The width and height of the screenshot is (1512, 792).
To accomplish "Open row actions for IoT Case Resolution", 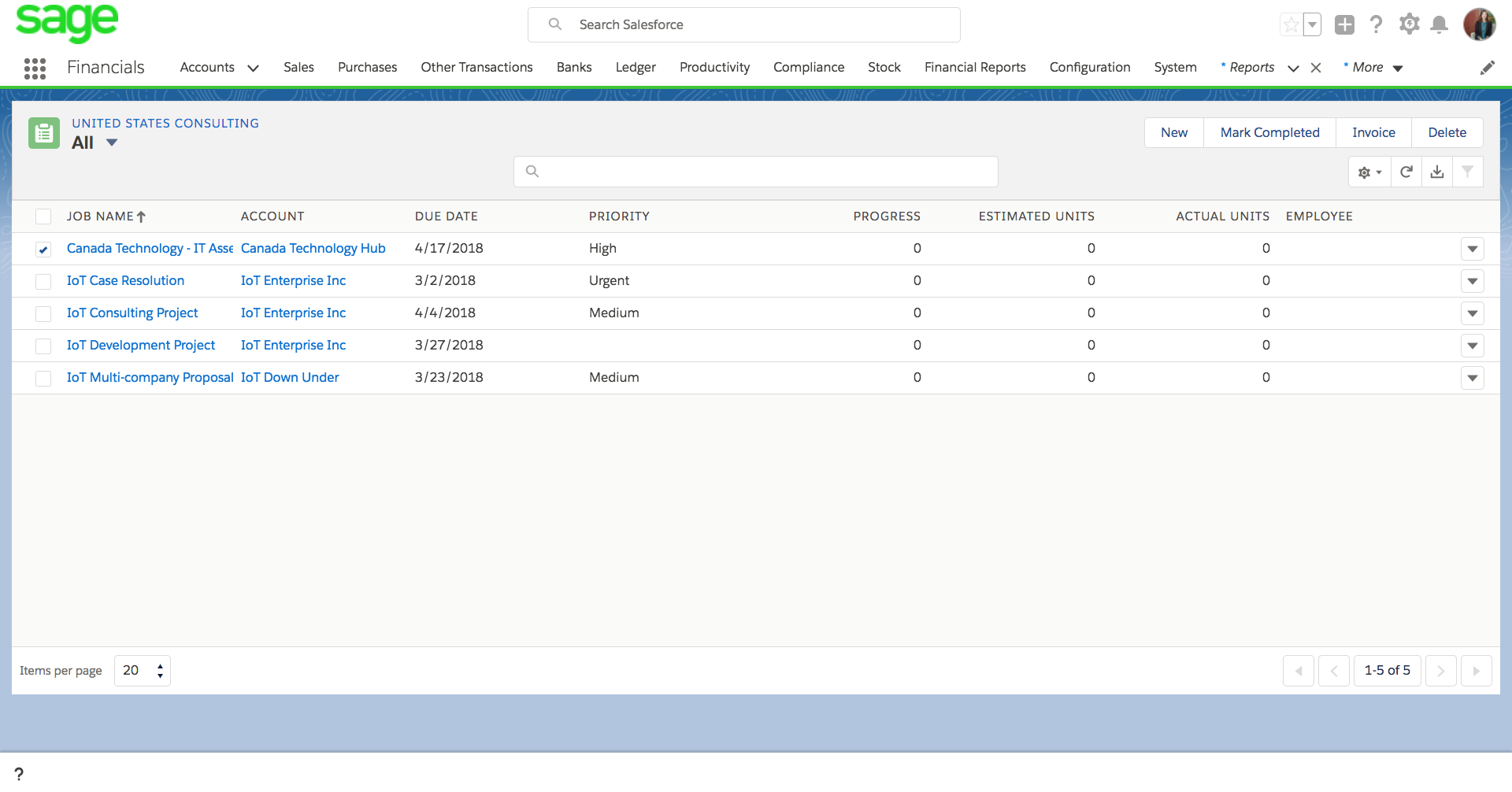I will (1473, 281).
